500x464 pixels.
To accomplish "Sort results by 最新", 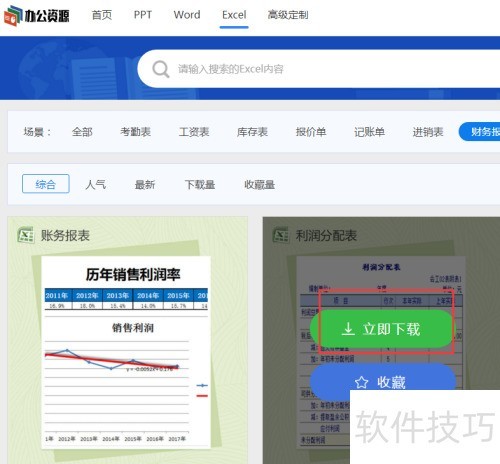I will tap(145, 184).
